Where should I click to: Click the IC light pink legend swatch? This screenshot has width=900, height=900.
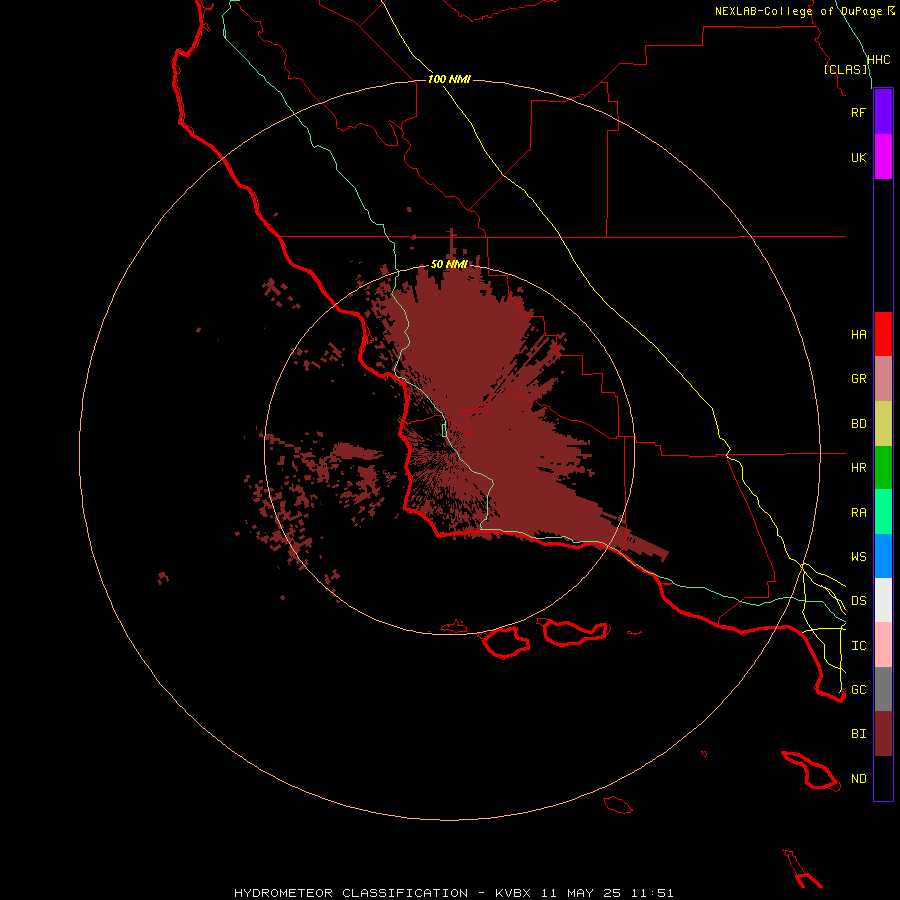[883, 645]
